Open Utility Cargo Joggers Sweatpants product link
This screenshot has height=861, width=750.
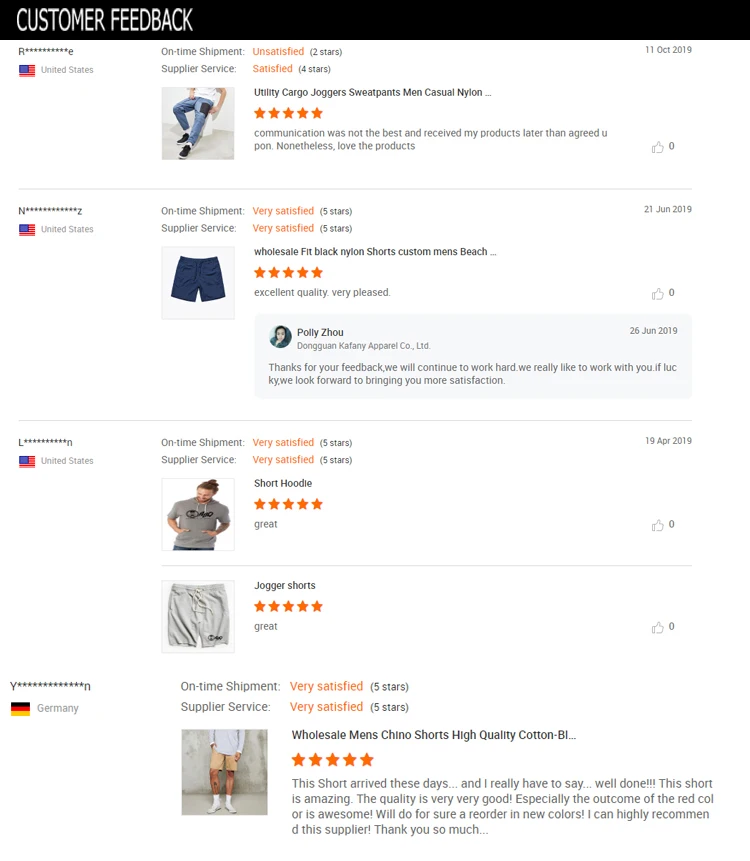coord(372,93)
